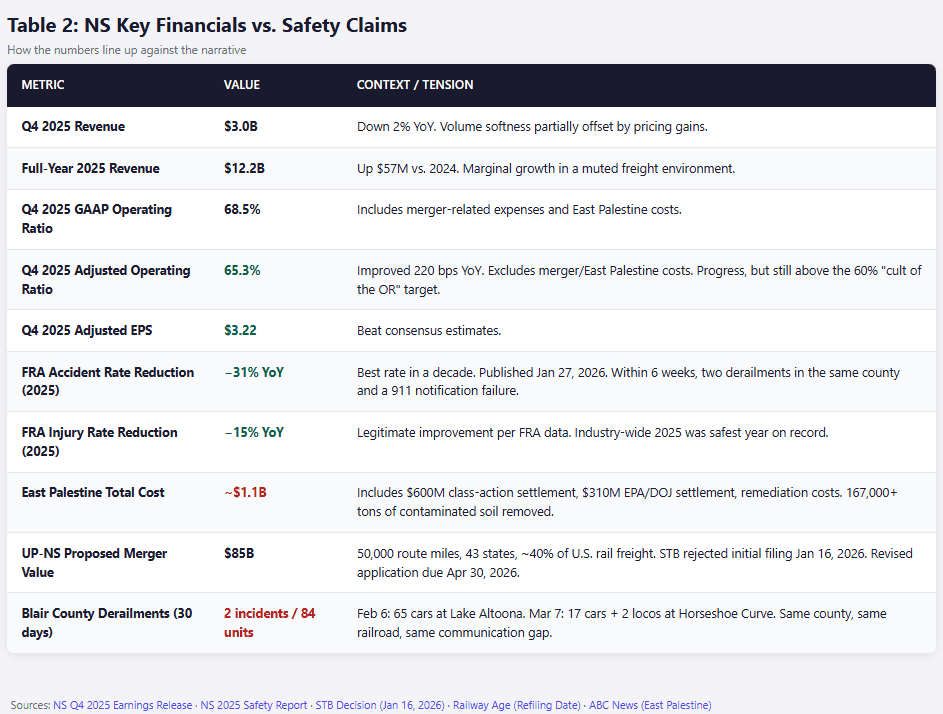943x714 pixels.
Task: Select the −31% YoY accident rate value
Action: pyautogui.click(x=254, y=372)
